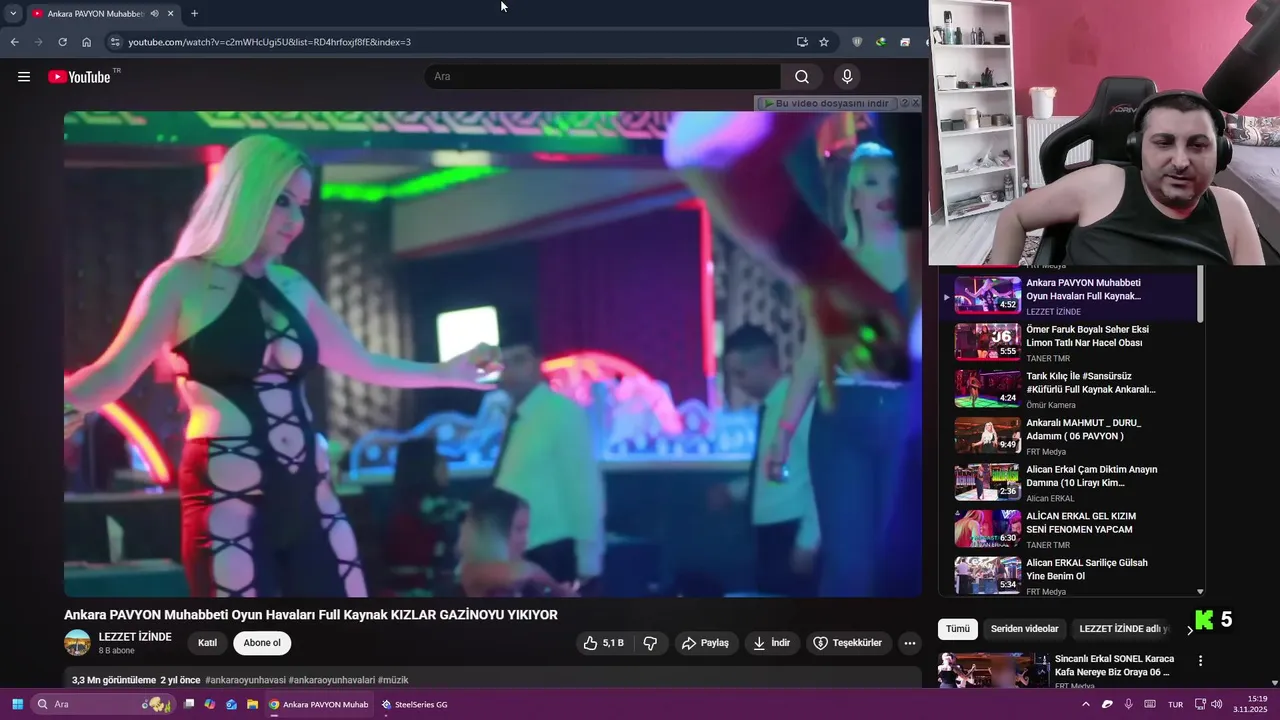Reload the page with refresh icon
Screen dimensions: 1280x720
tap(62, 42)
